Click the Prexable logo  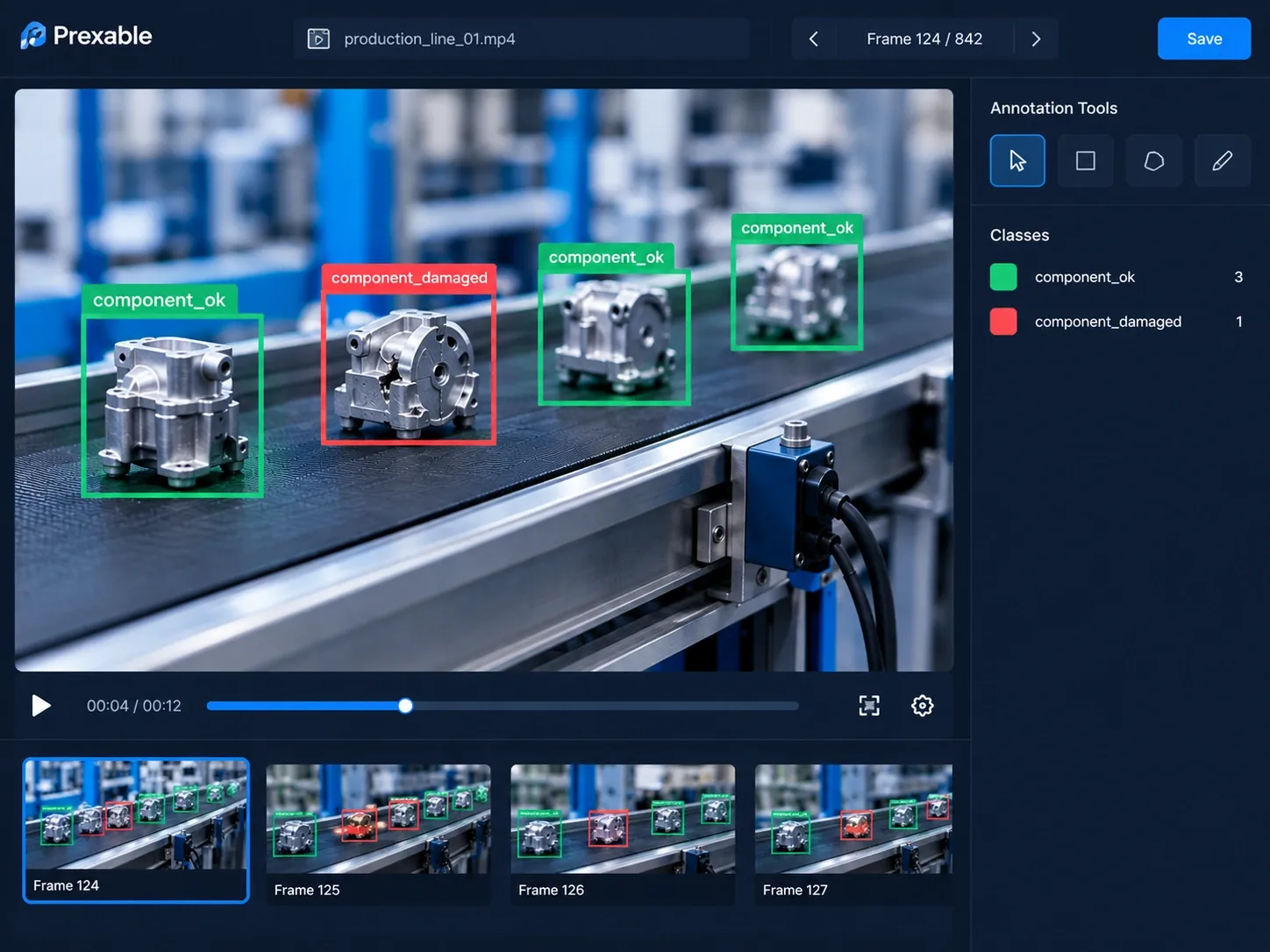[x=86, y=36]
